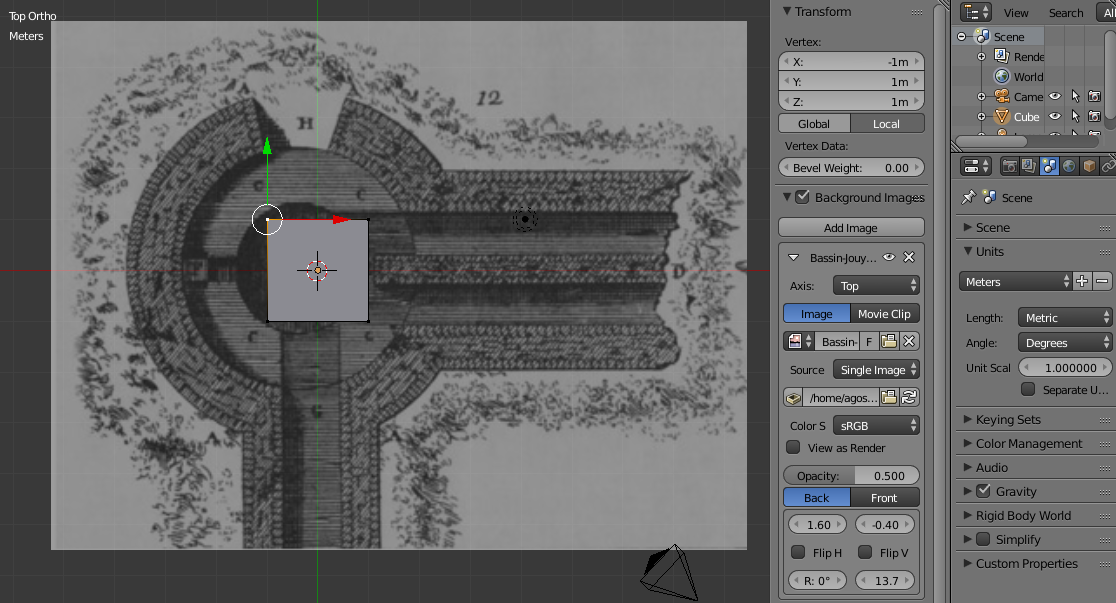The height and width of the screenshot is (603, 1116).
Task: Enable Flip H checkbox
Action: click(798, 552)
